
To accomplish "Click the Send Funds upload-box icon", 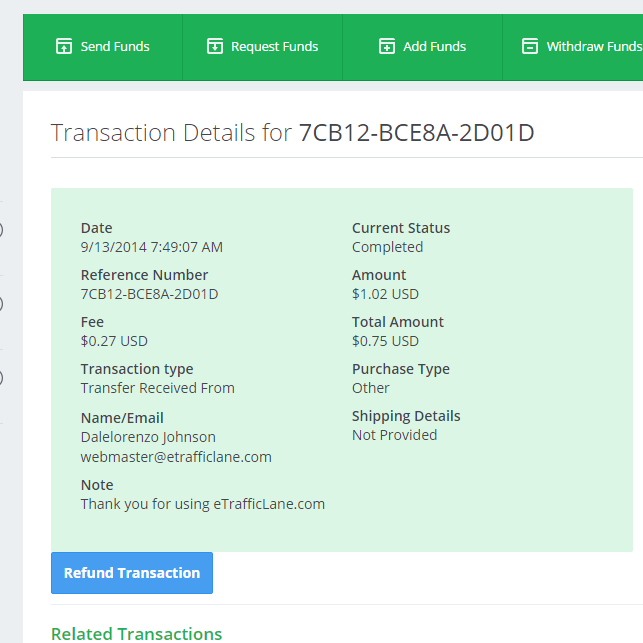I will (x=64, y=46).
